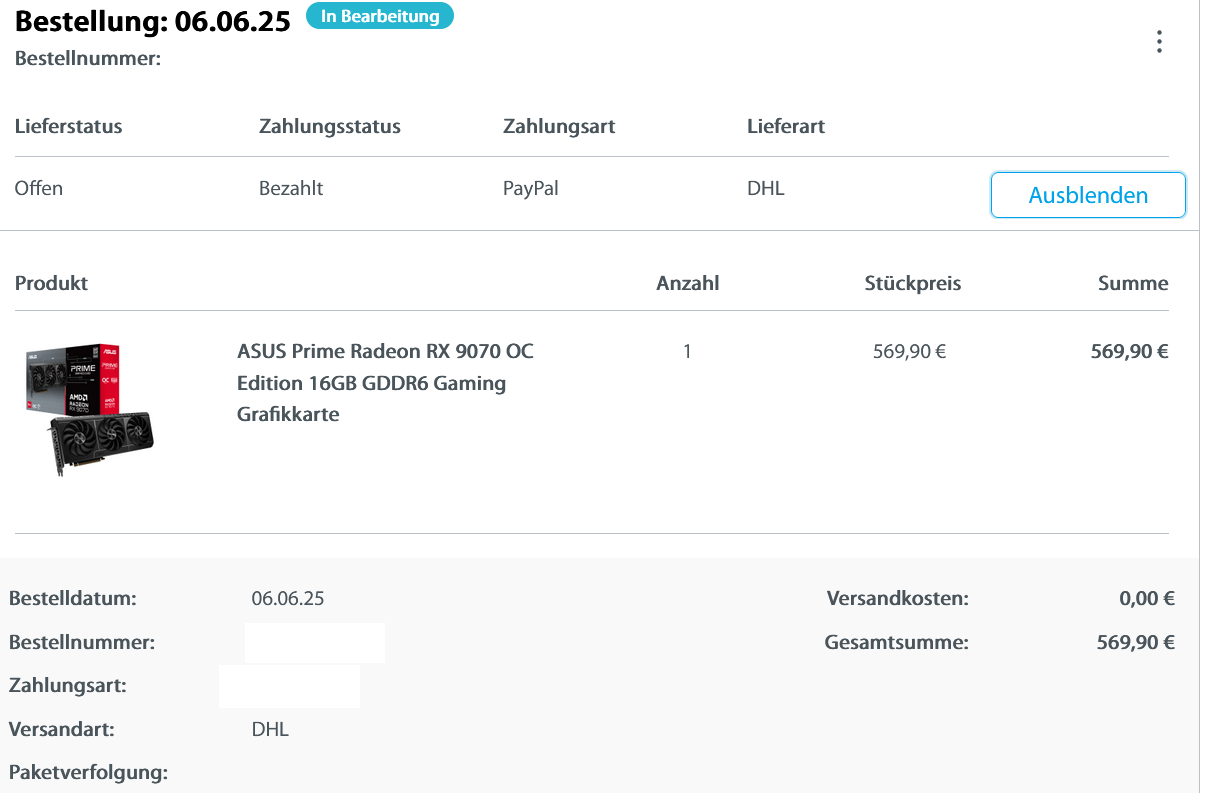Select the unit price 569,90 €
The height and width of the screenshot is (793, 1206).
coord(909,351)
